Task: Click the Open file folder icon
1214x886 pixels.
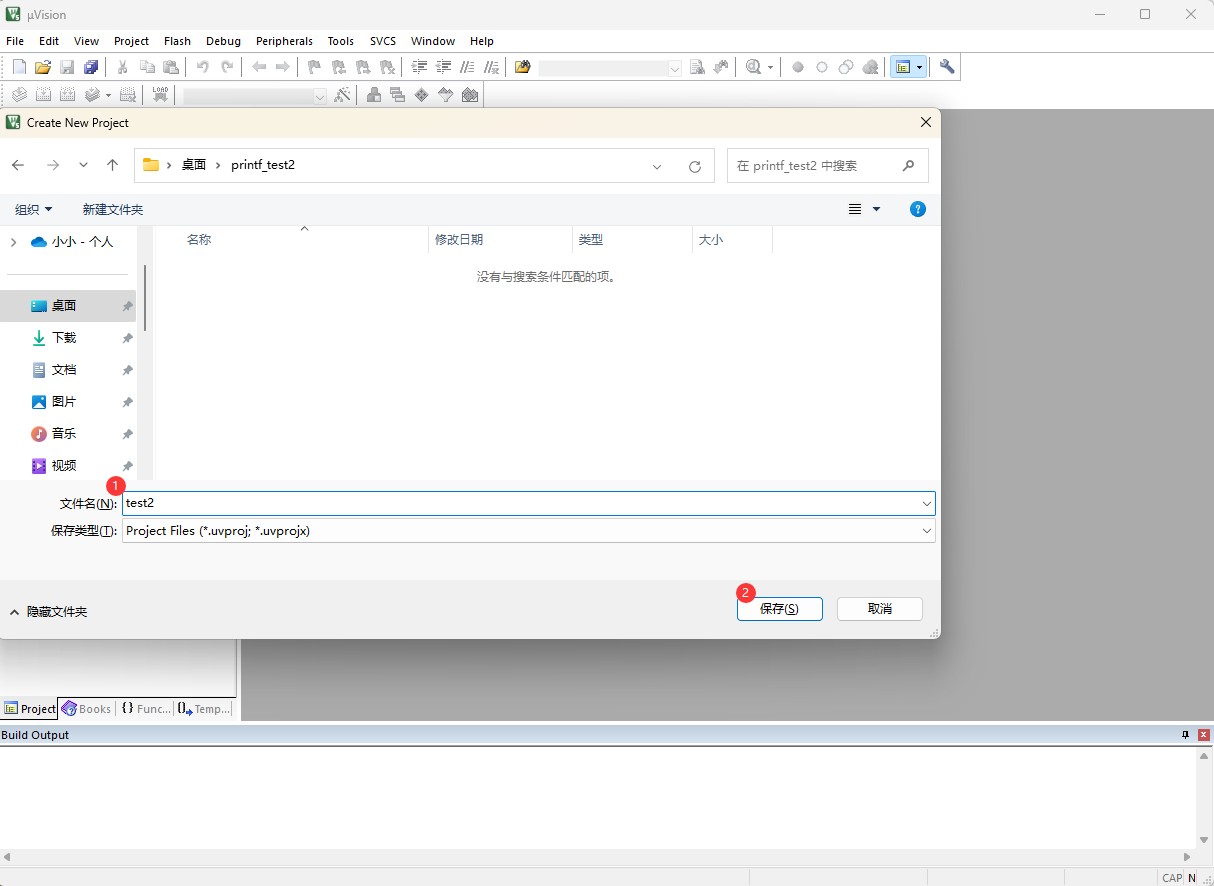Action: point(43,67)
